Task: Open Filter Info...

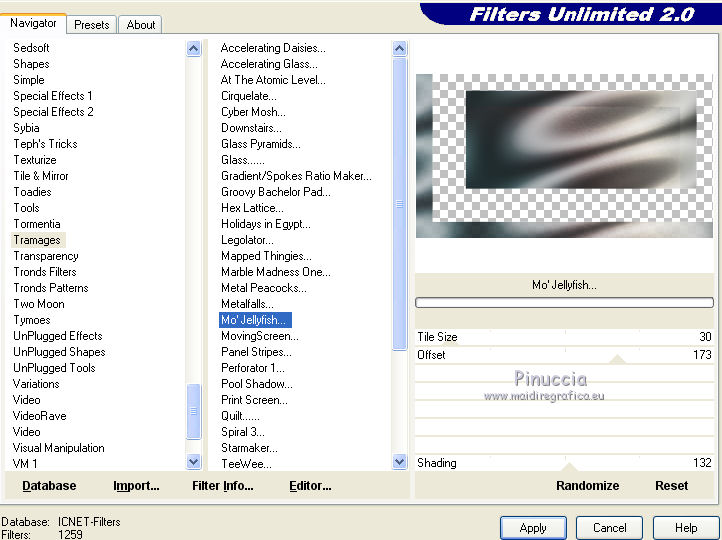Action: [223, 486]
